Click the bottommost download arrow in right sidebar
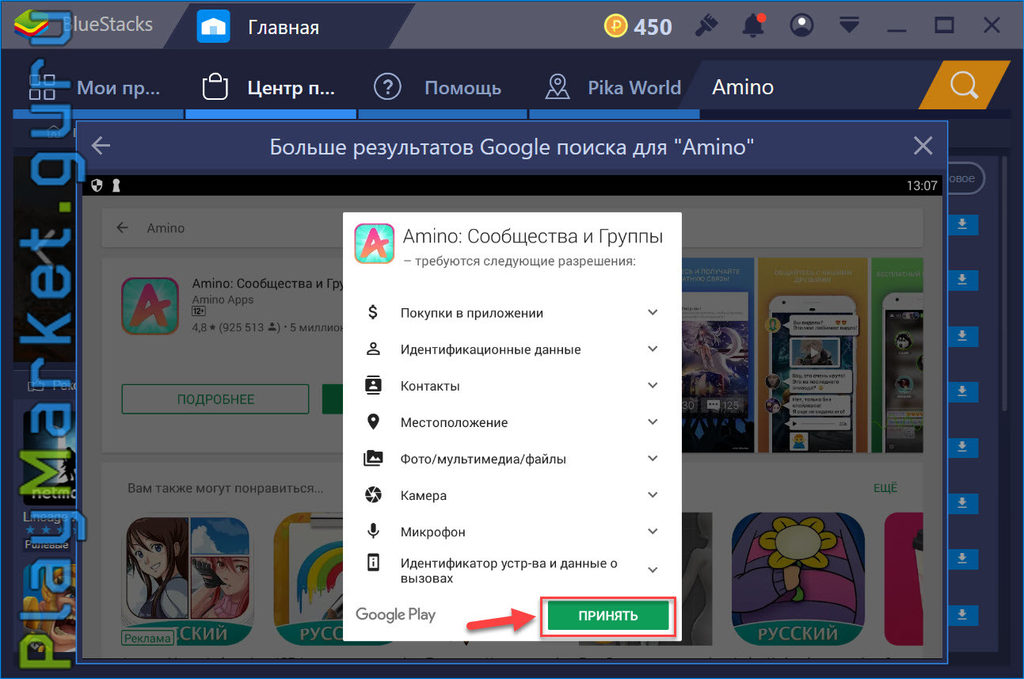 962,614
